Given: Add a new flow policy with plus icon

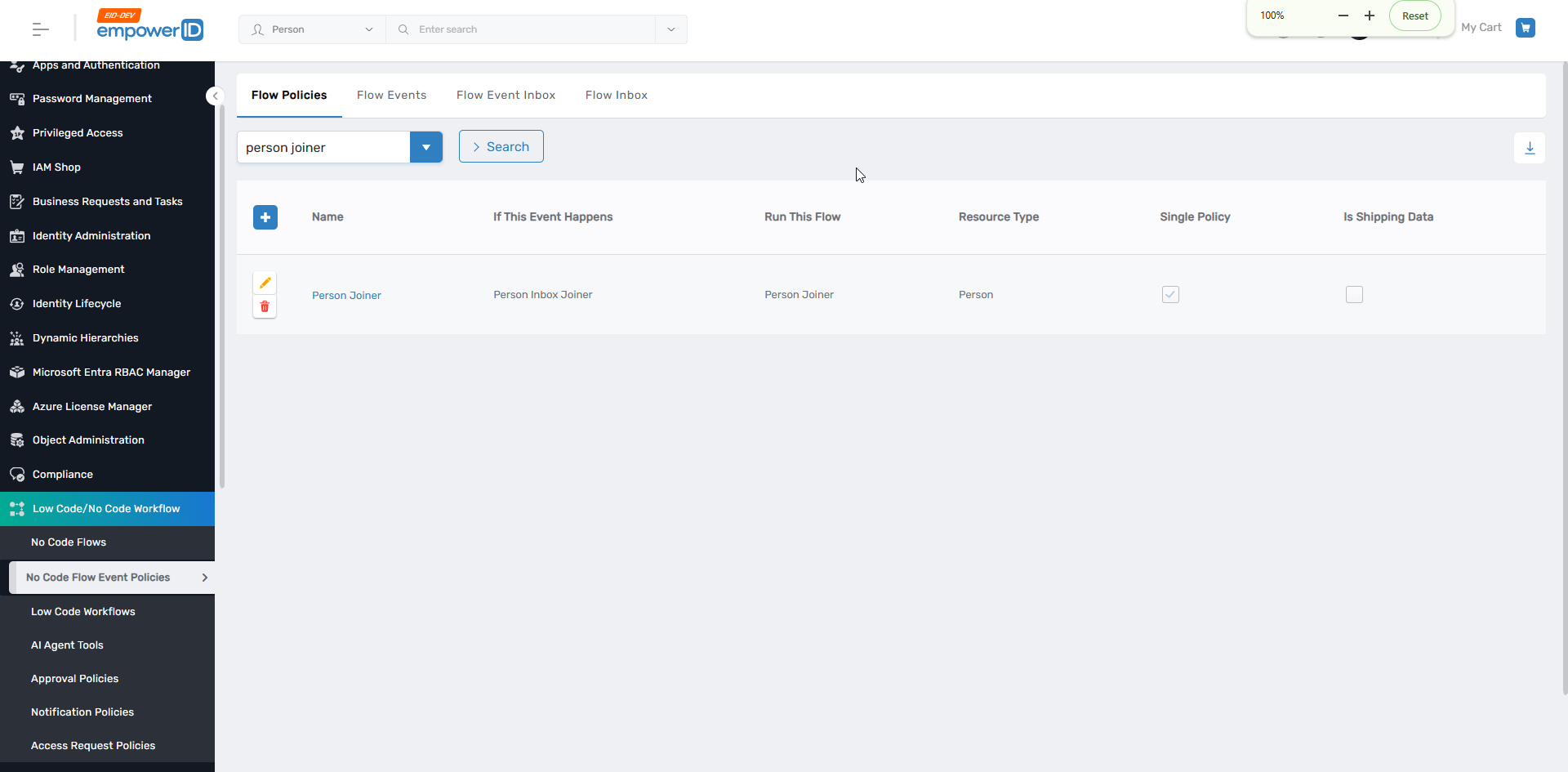Looking at the screenshot, I should (x=265, y=217).
